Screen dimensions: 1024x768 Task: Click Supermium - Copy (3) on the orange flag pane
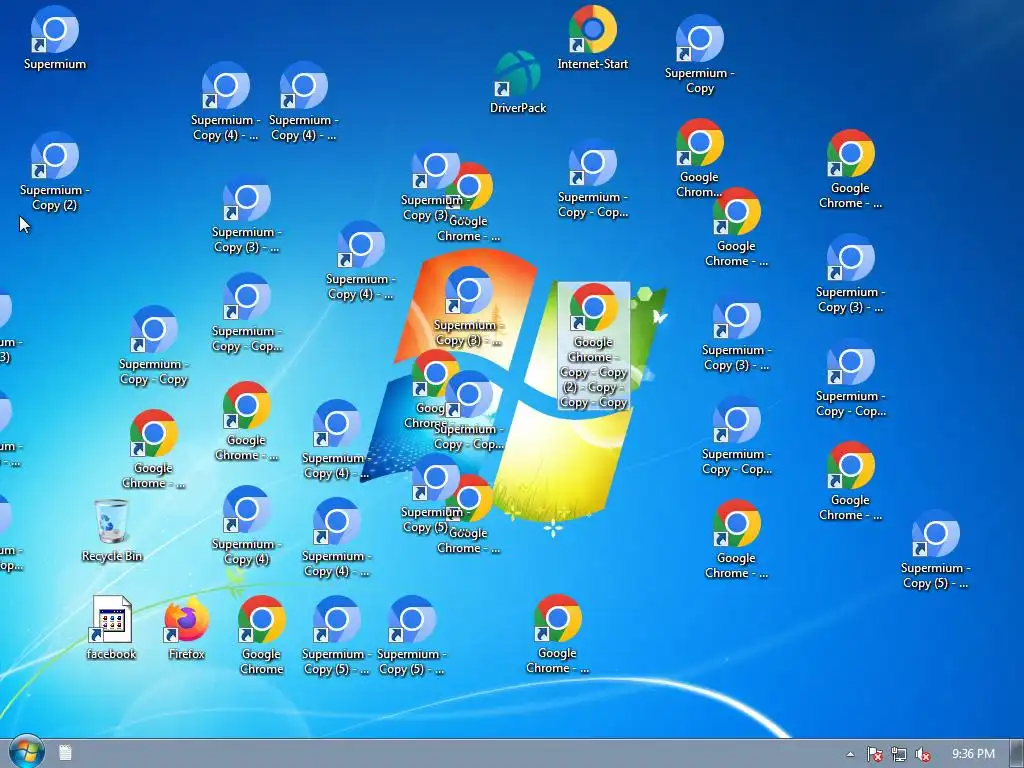[x=468, y=307]
